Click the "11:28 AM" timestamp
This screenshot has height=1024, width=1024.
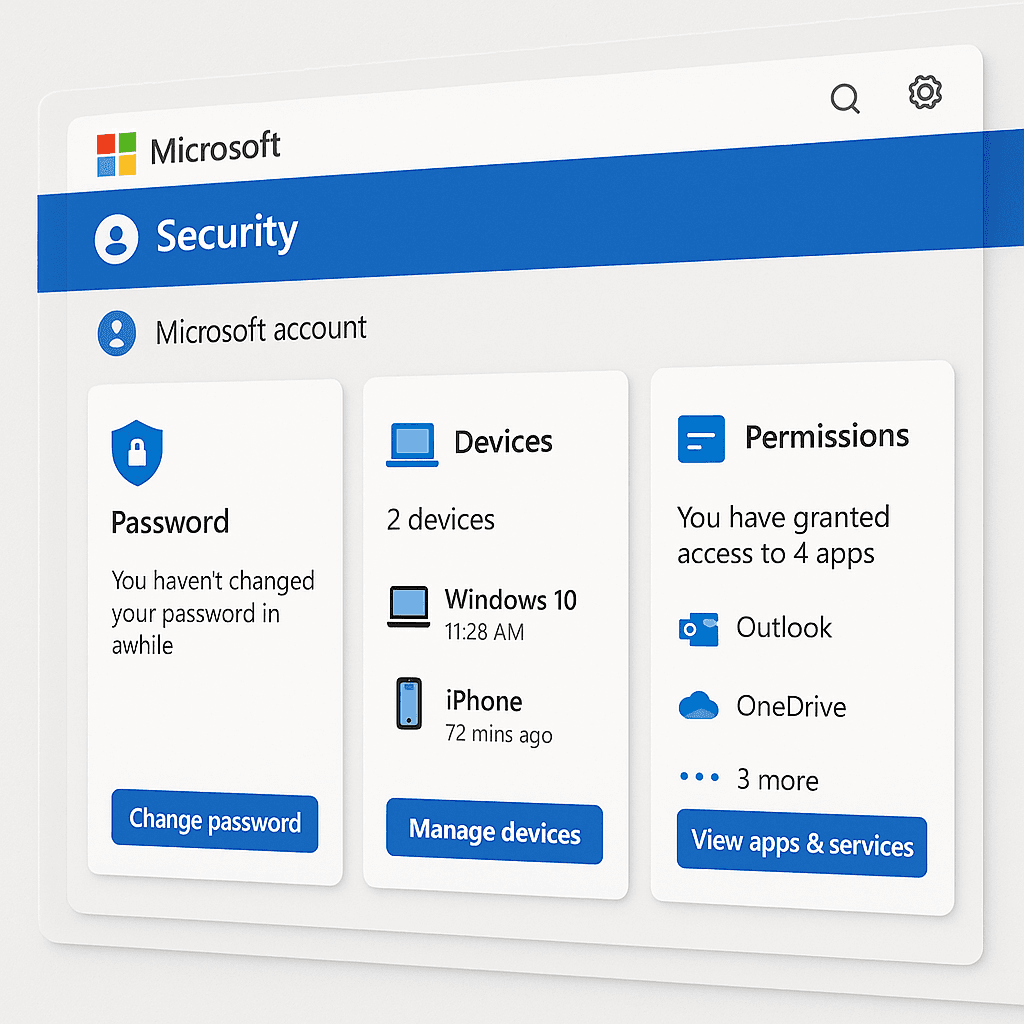[484, 632]
